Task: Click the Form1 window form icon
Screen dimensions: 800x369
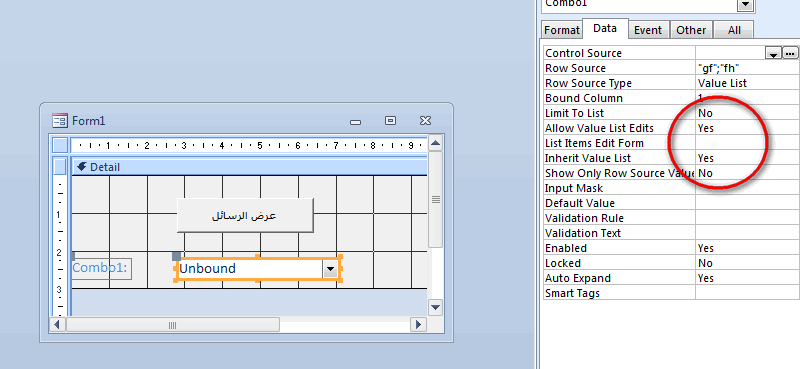Action: [60, 120]
